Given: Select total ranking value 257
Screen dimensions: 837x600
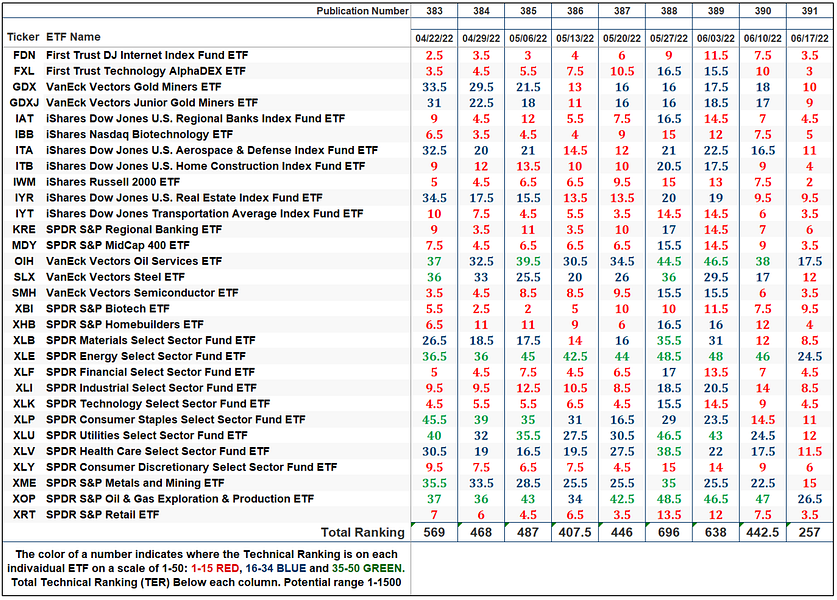Looking at the screenshot, I should (809, 532).
